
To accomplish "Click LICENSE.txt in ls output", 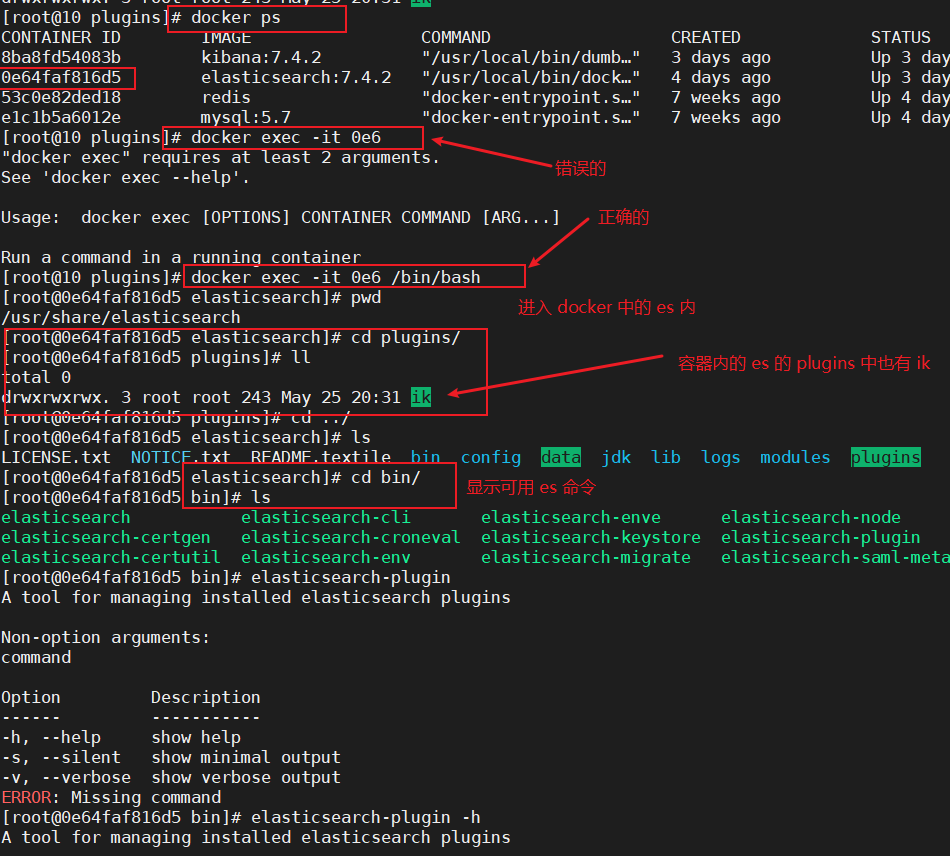I will coord(56,457).
